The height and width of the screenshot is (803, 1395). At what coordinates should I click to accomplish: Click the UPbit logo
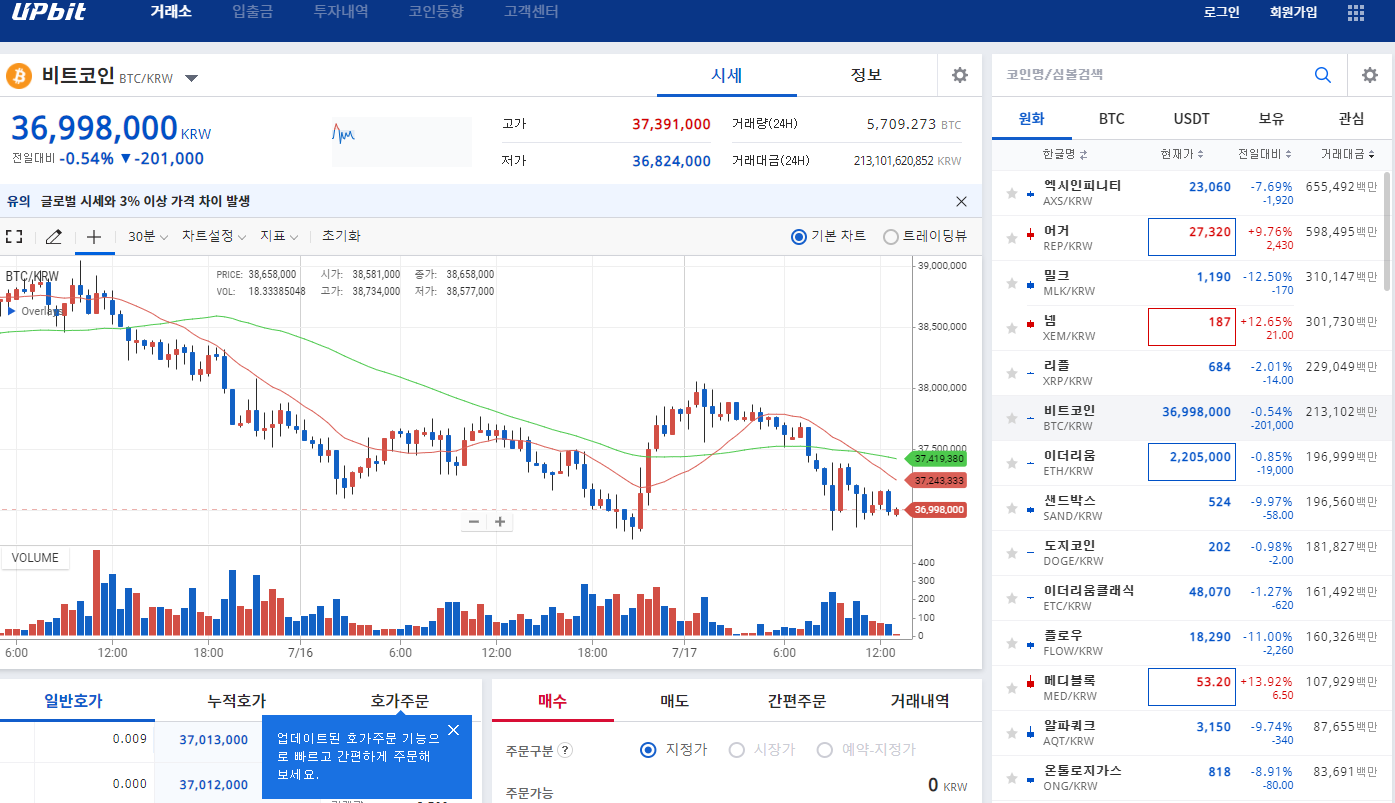click(50, 12)
